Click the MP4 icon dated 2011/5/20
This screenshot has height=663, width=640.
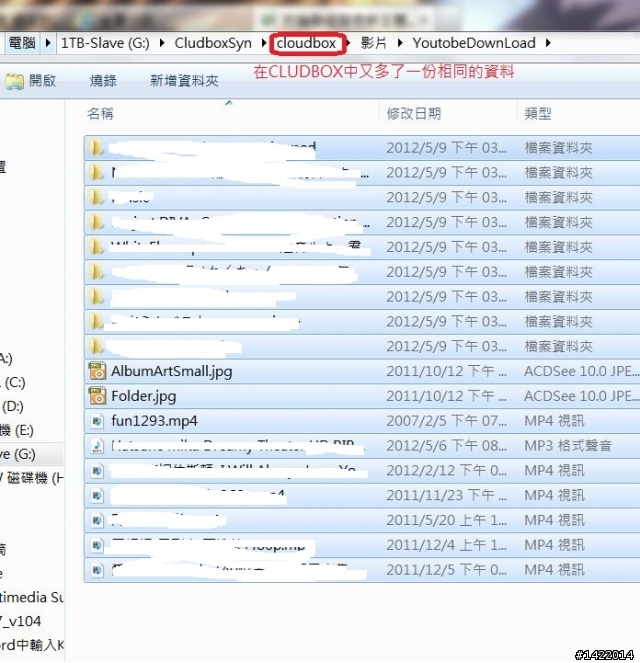[97, 520]
